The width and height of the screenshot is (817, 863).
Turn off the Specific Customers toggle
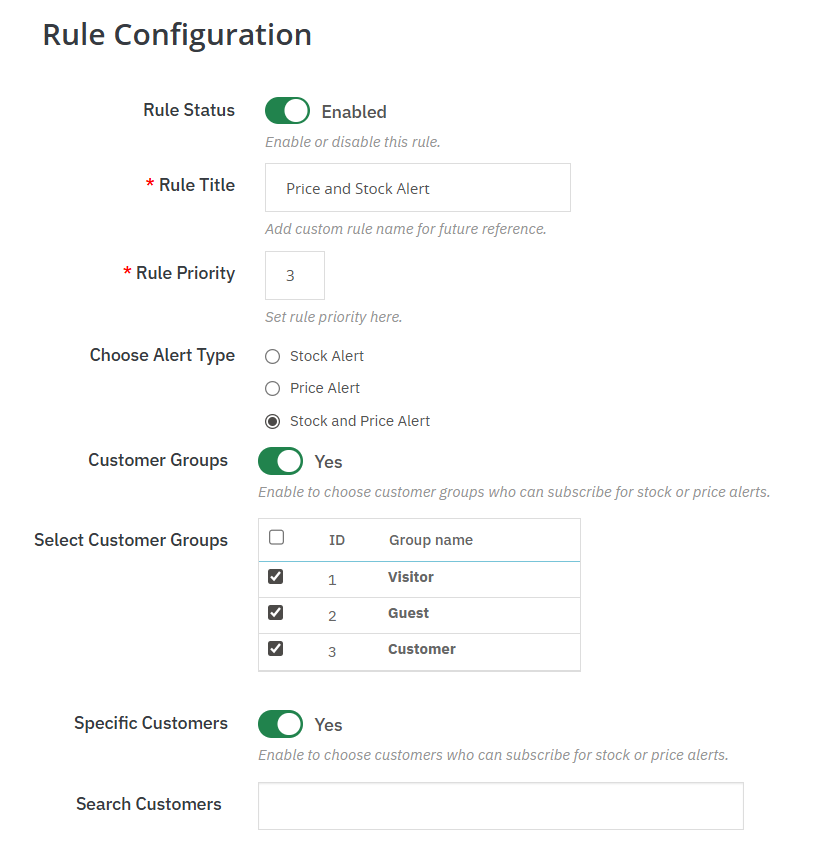[280, 724]
